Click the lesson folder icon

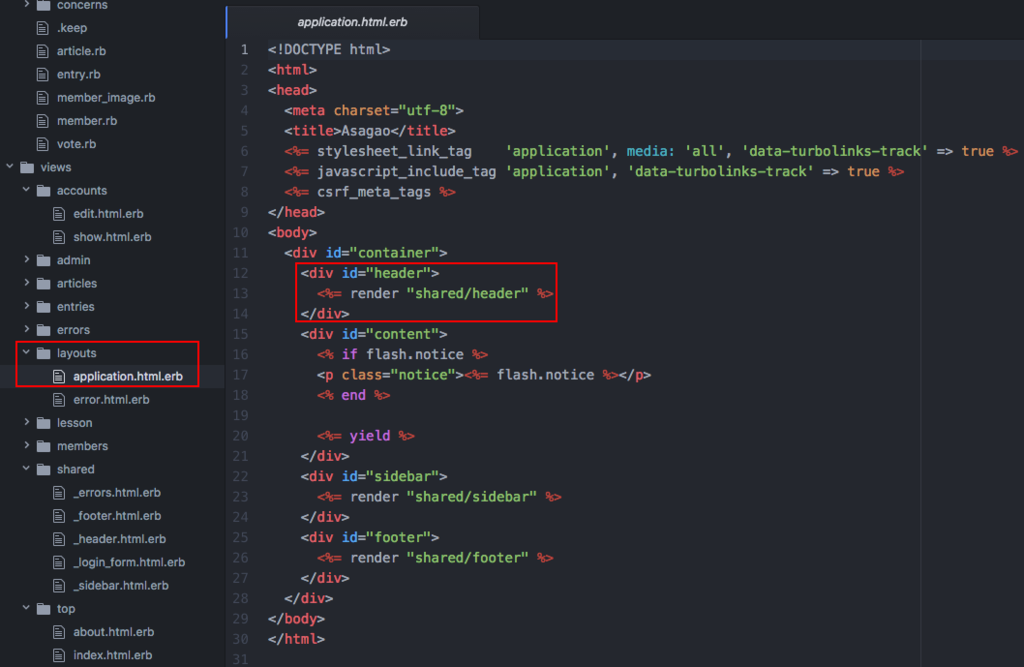tap(43, 423)
